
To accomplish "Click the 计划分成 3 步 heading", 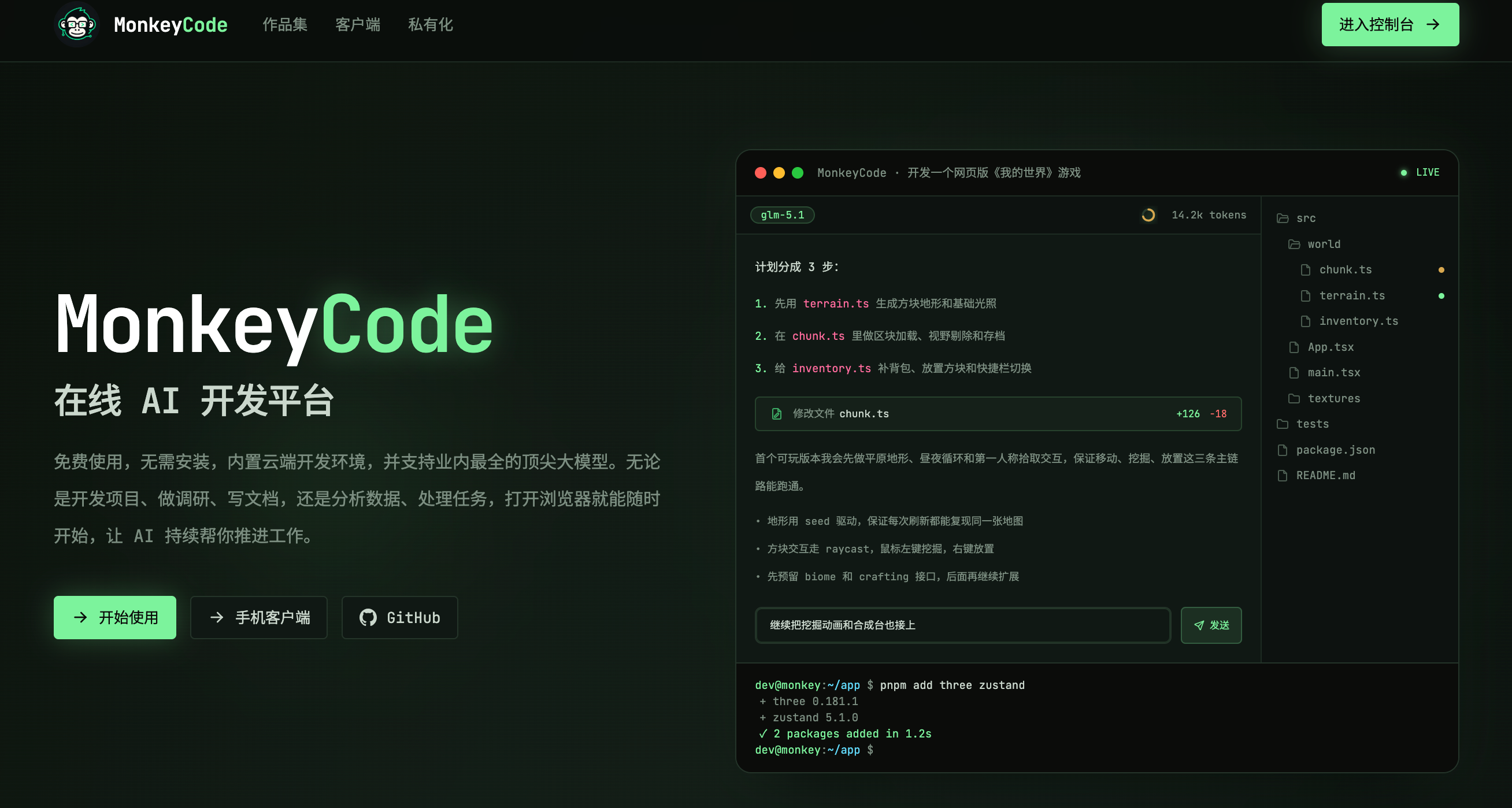I will coord(796,267).
